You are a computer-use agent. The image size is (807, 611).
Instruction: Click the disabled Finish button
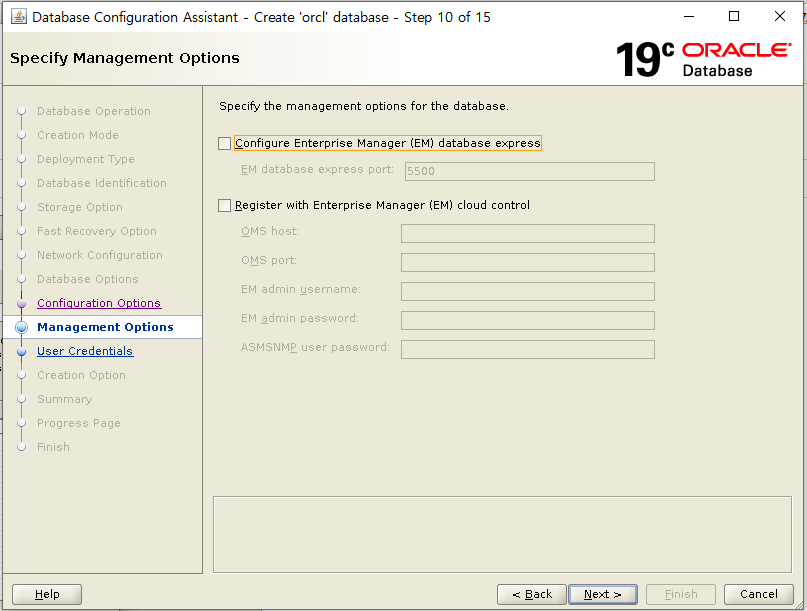[x=681, y=595]
